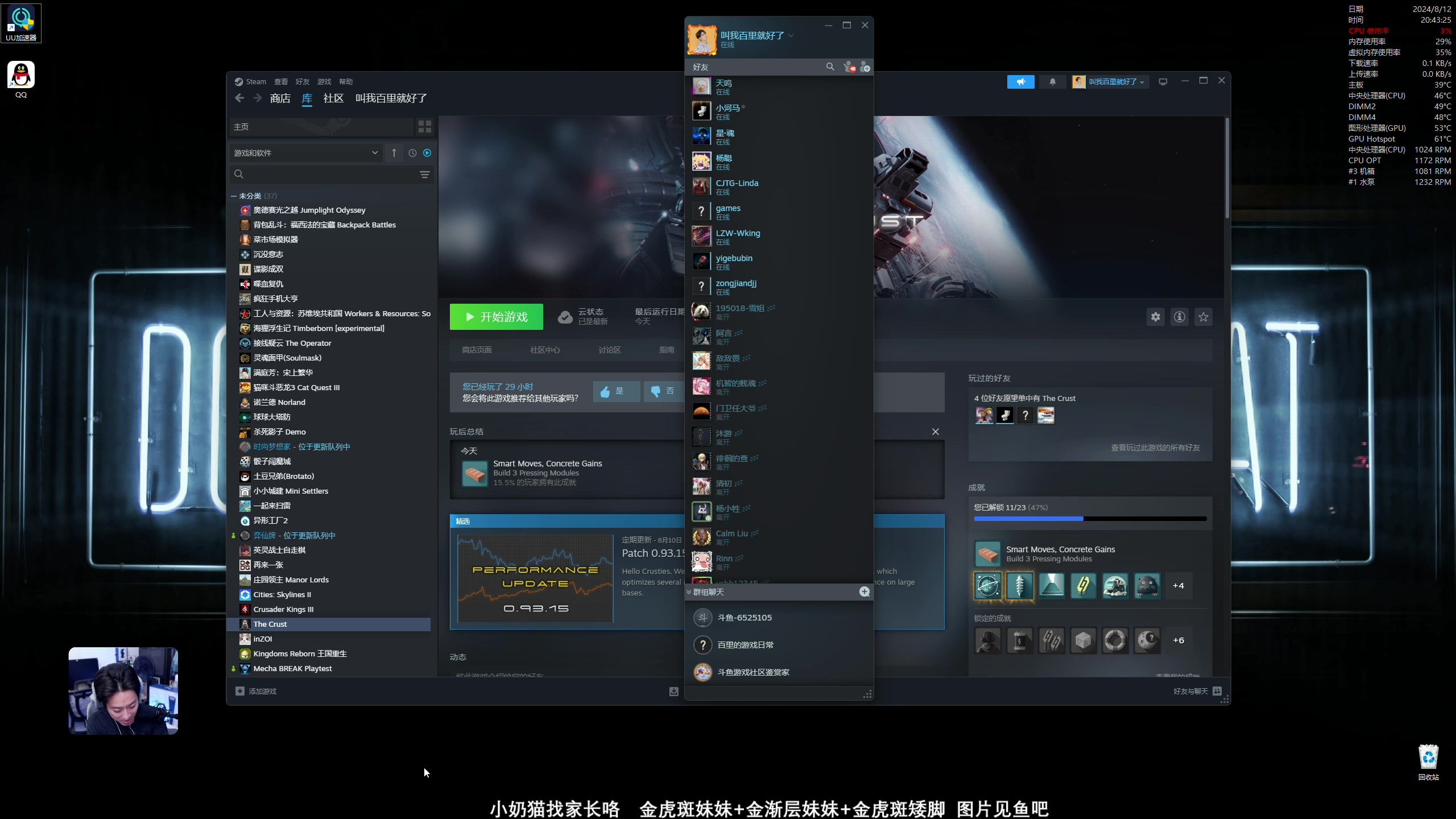Switch to the 社区 tab in Steam

pyautogui.click(x=333, y=98)
